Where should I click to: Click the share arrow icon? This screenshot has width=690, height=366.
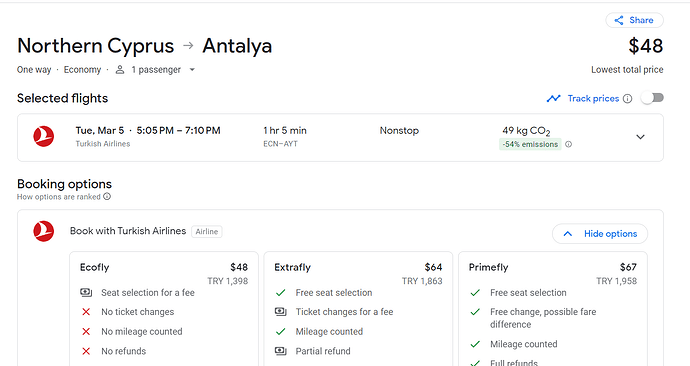[x=619, y=20]
